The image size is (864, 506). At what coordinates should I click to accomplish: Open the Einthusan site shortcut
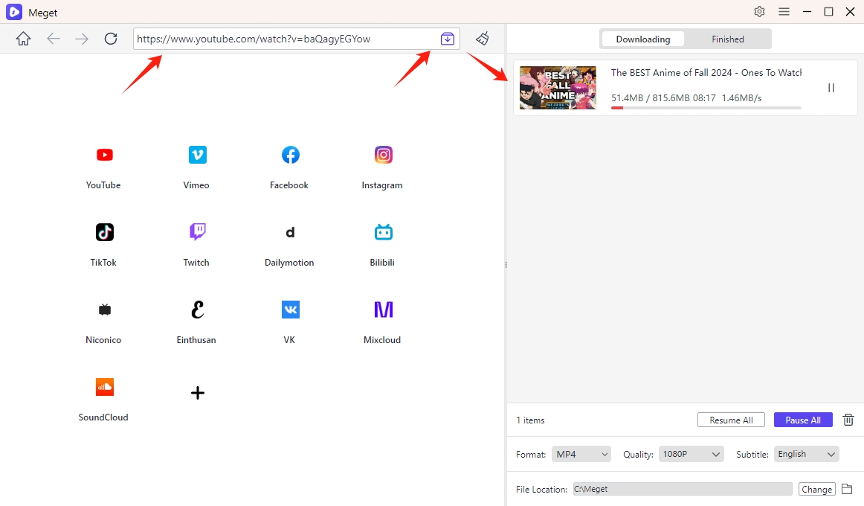[197, 310]
